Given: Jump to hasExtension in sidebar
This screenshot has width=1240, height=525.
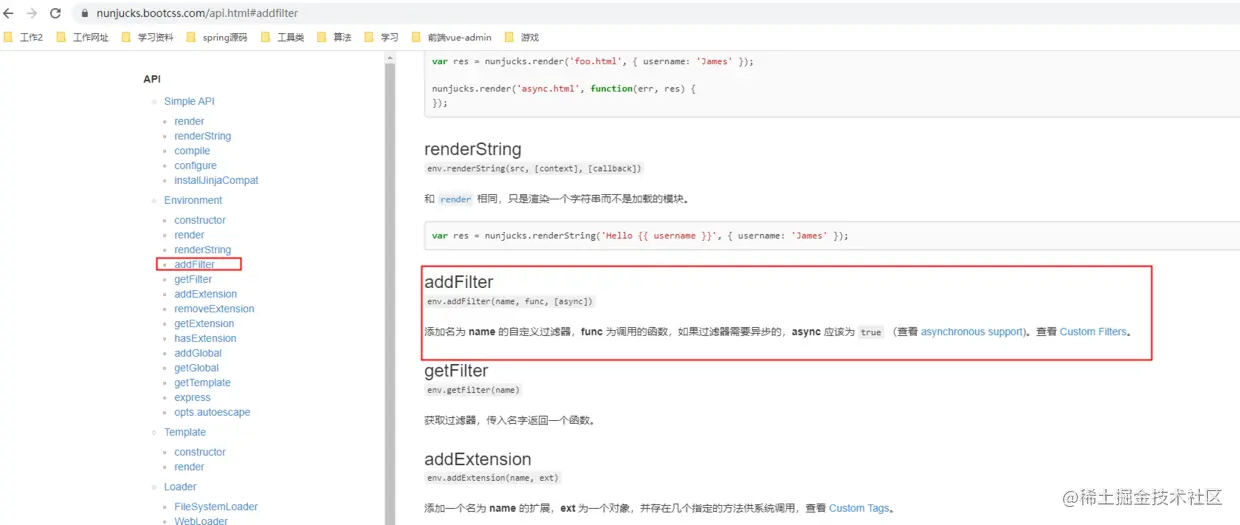Looking at the screenshot, I should coord(205,338).
